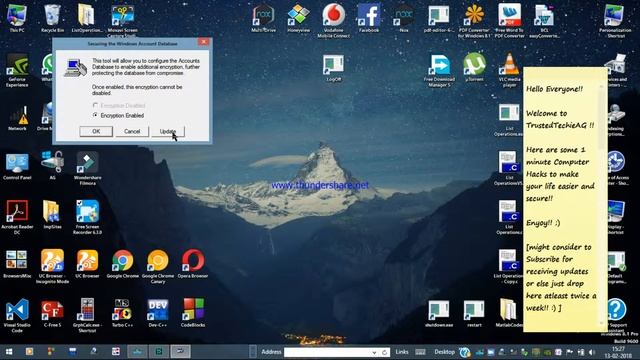Open UC Browser Incognito Mode icon
Viewport: 640px width, 360px height.
(52, 267)
